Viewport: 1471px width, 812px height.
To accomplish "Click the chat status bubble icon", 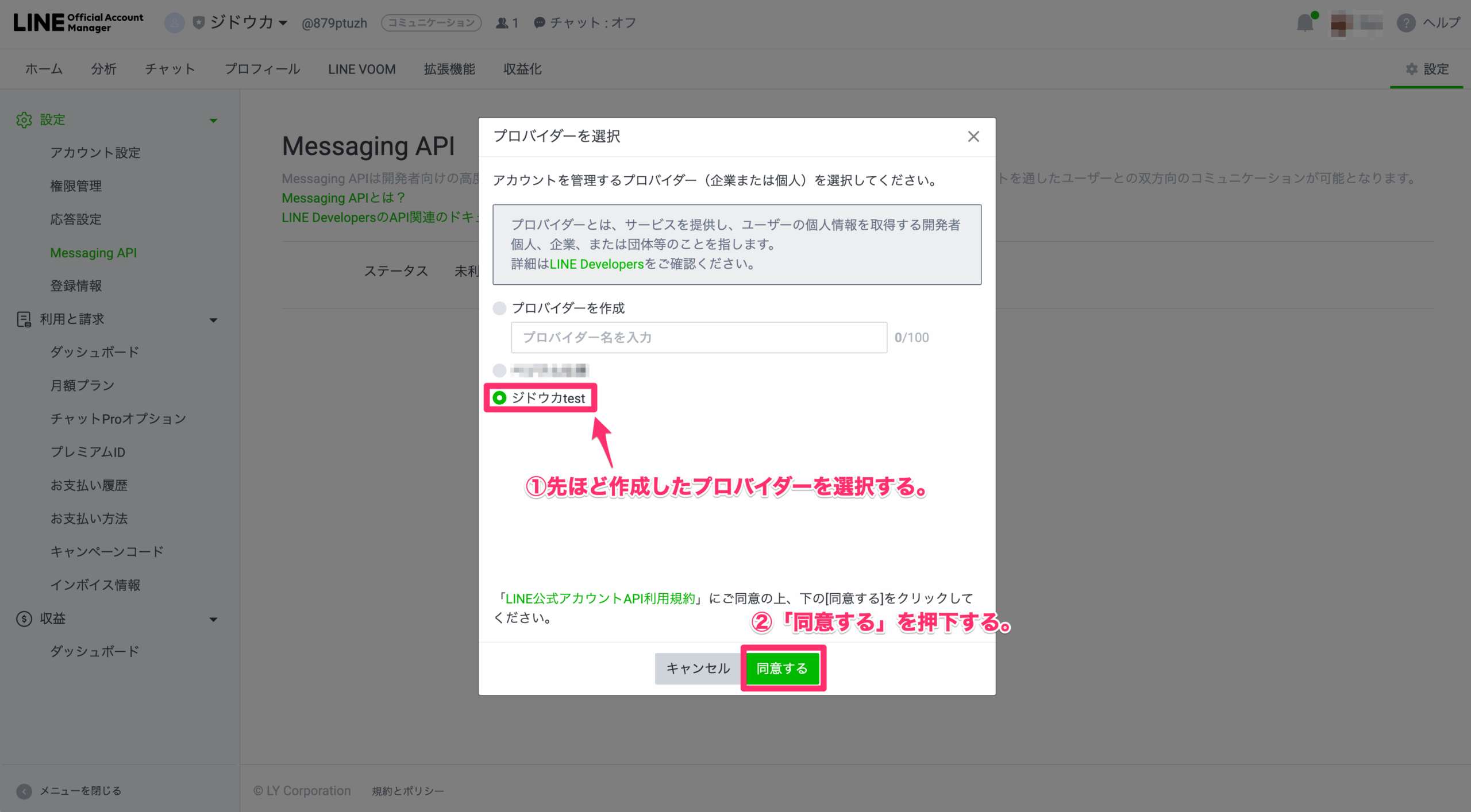I will point(539,23).
